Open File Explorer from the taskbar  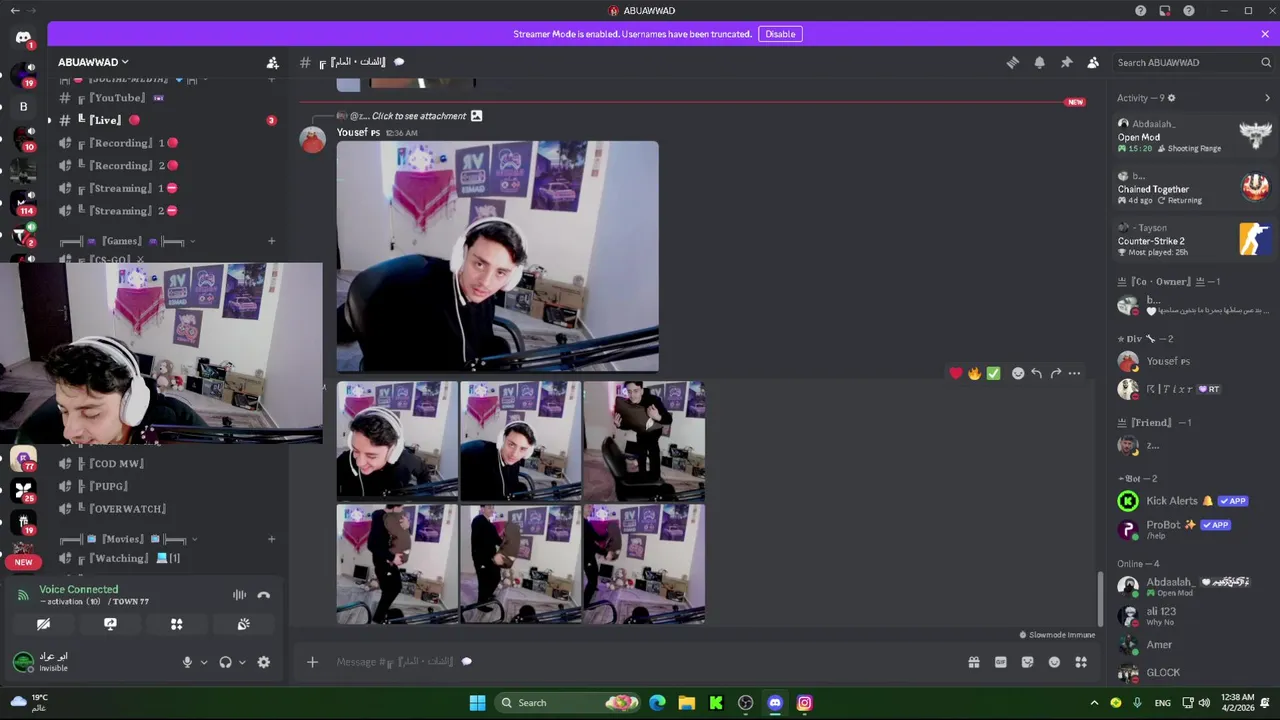click(x=686, y=703)
